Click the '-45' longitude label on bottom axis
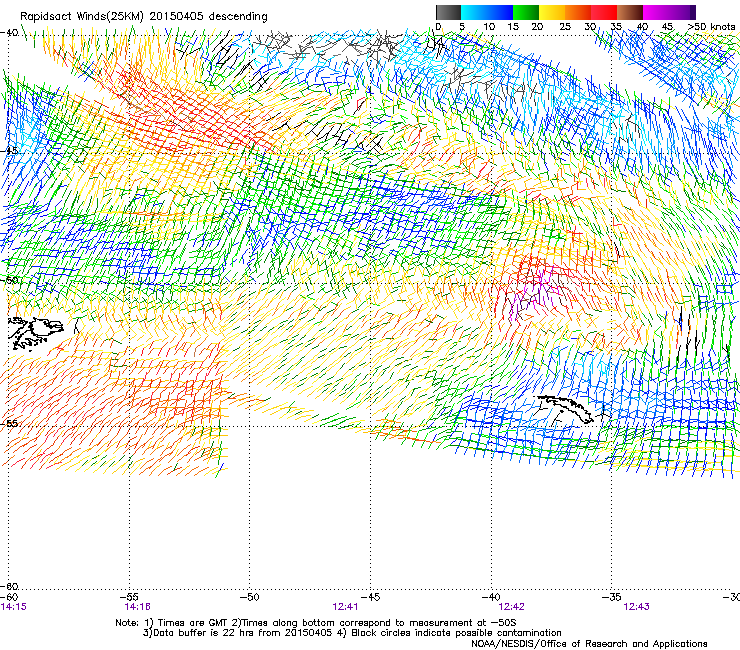The width and height of the screenshot is (740, 650). (371, 597)
